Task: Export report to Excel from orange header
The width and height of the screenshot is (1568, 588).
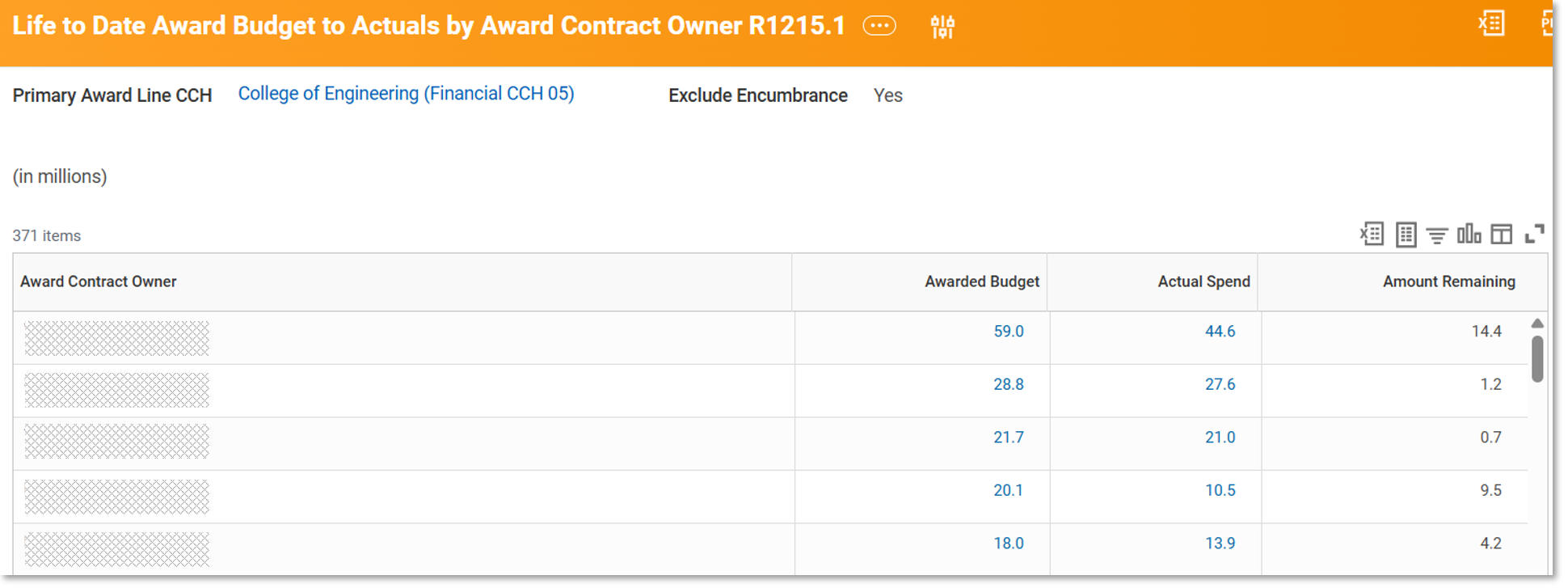Action: tap(1491, 23)
